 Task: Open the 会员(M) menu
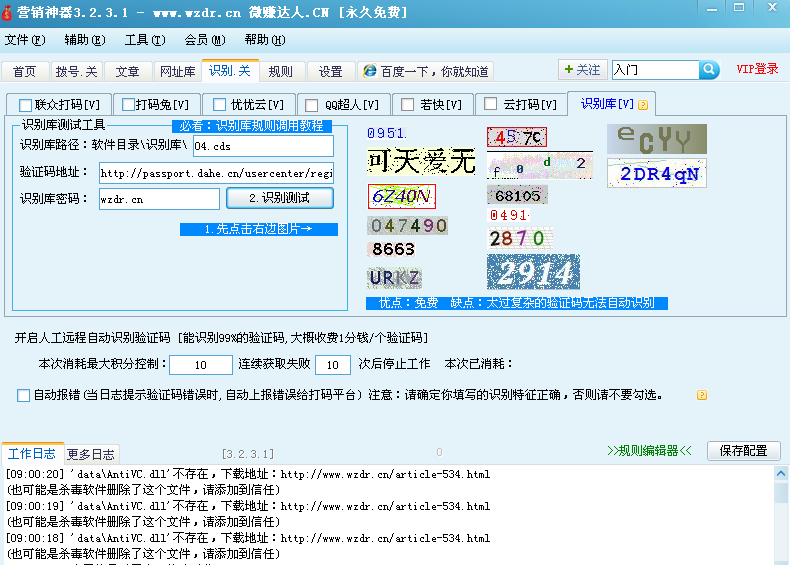tap(205, 40)
